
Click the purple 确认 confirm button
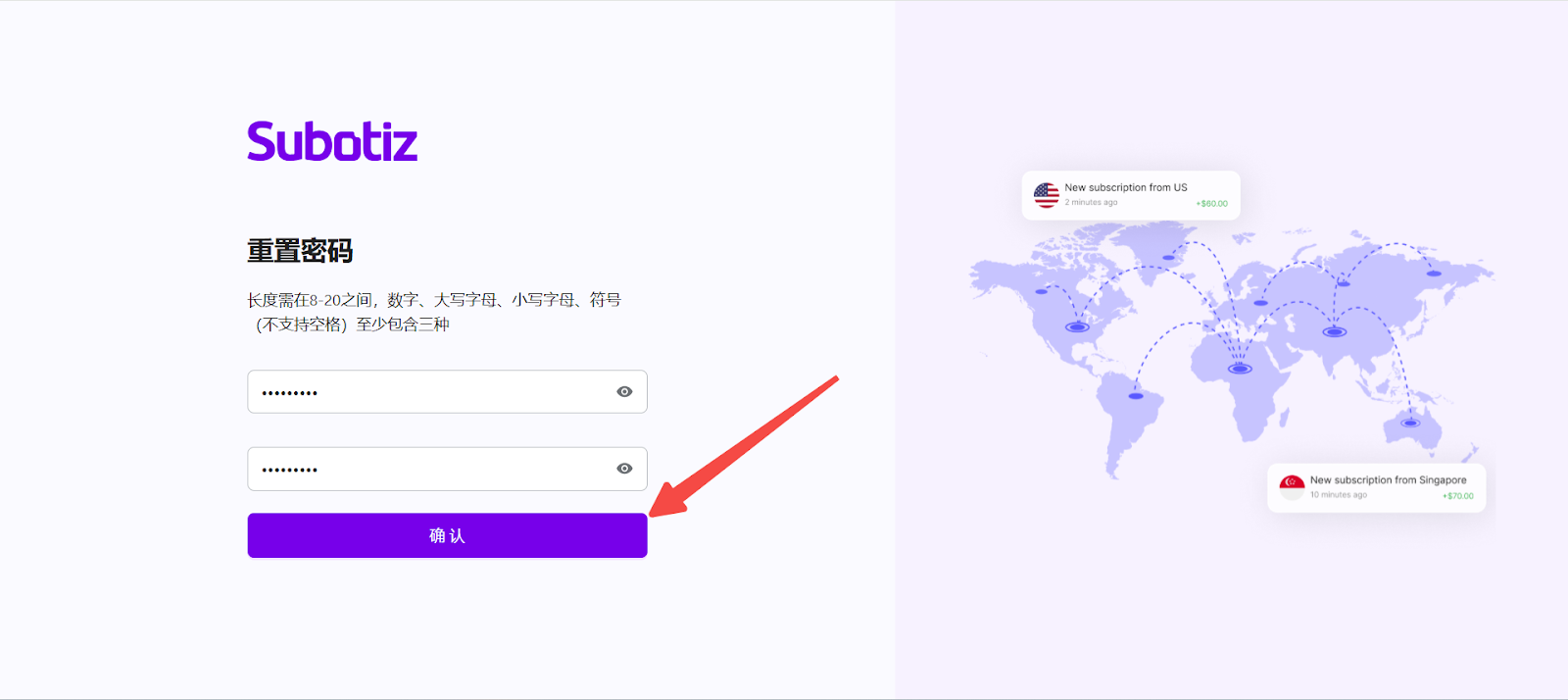[447, 535]
